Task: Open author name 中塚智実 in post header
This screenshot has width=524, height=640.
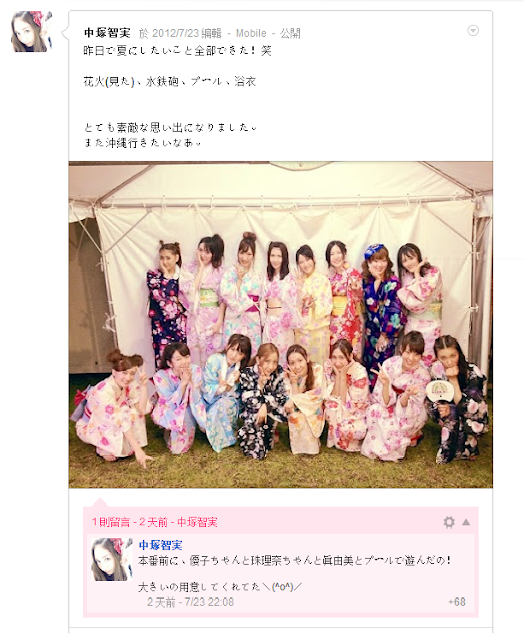Action: click(107, 33)
